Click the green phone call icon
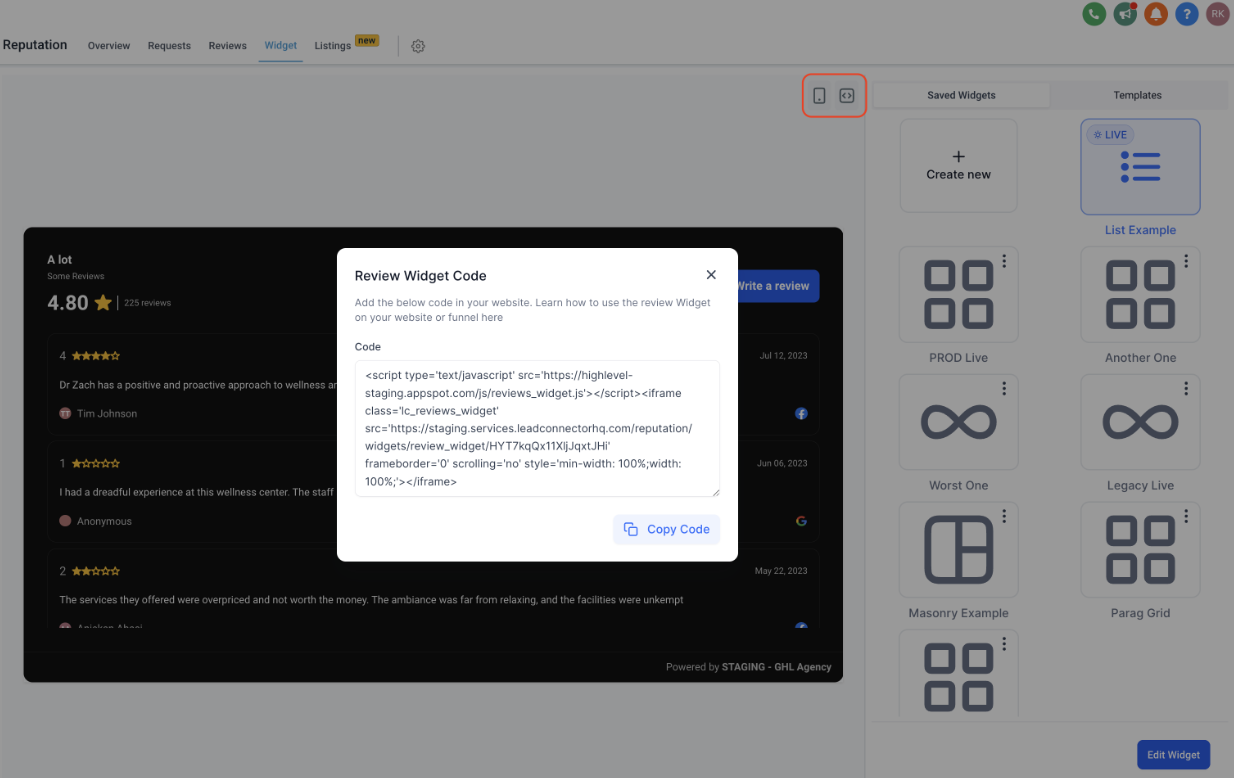Viewport: 1234px width, 778px height. coord(1094,14)
